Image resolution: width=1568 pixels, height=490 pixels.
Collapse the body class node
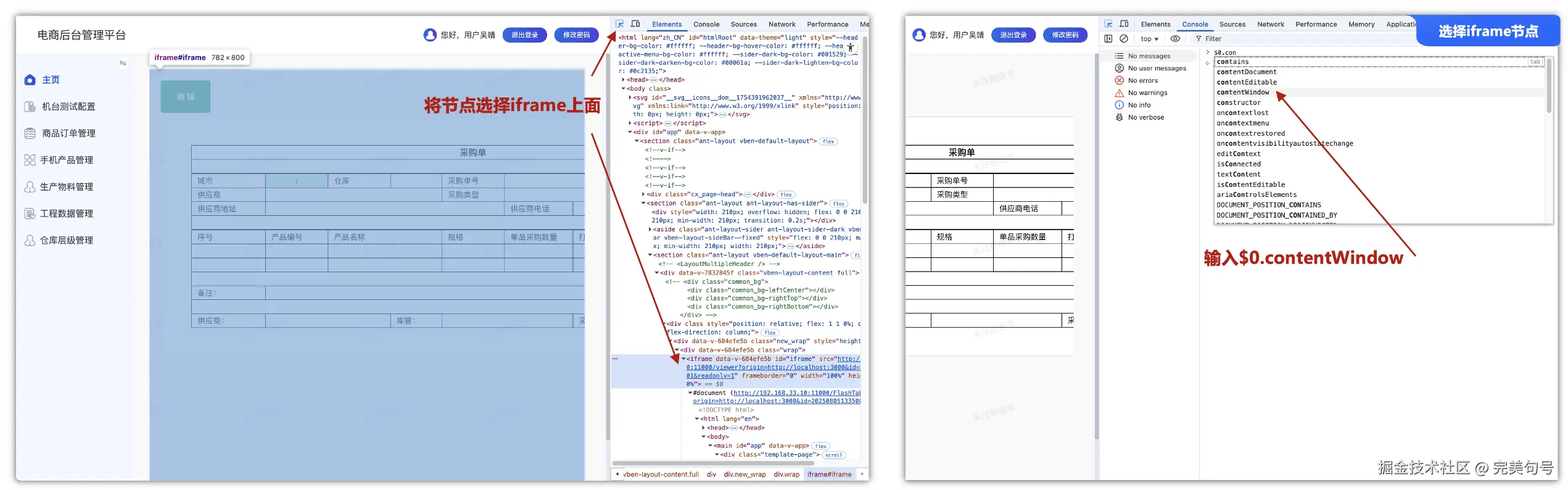point(623,89)
